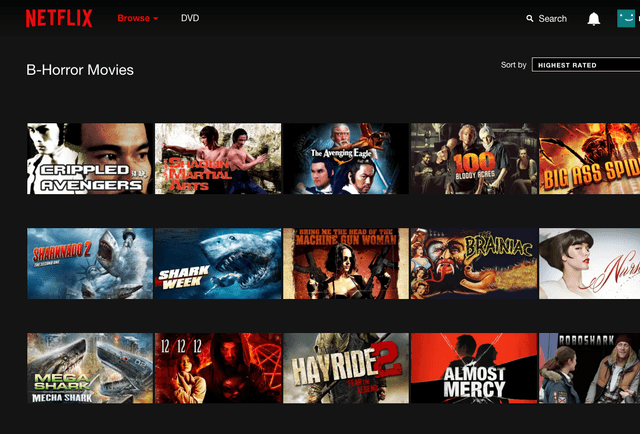The width and height of the screenshot is (640, 434).
Task: Click the Netflix logo
Action: (59, 18)
